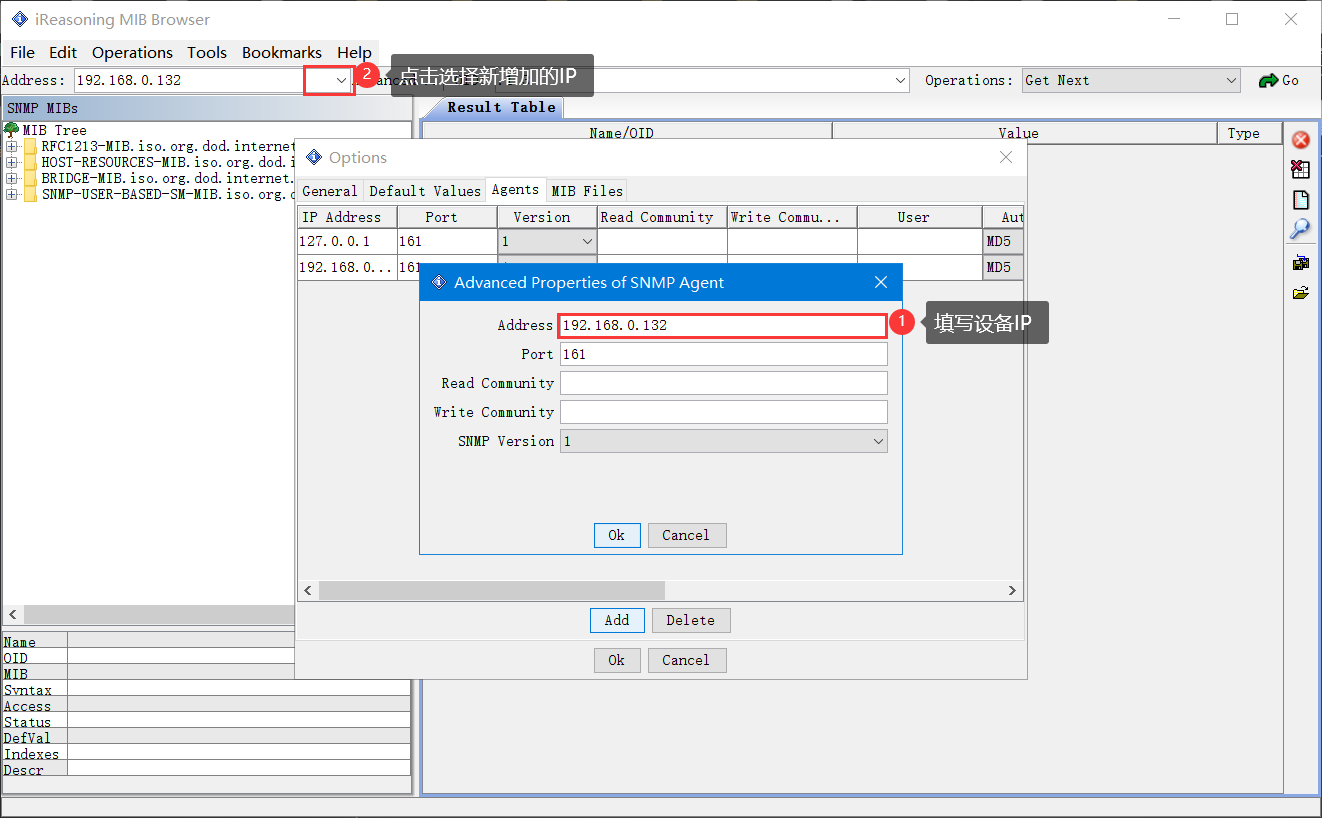Click the open folder icon in right toolbar
This screenshot has height=818, width=1322.
tap(1300, 293)
